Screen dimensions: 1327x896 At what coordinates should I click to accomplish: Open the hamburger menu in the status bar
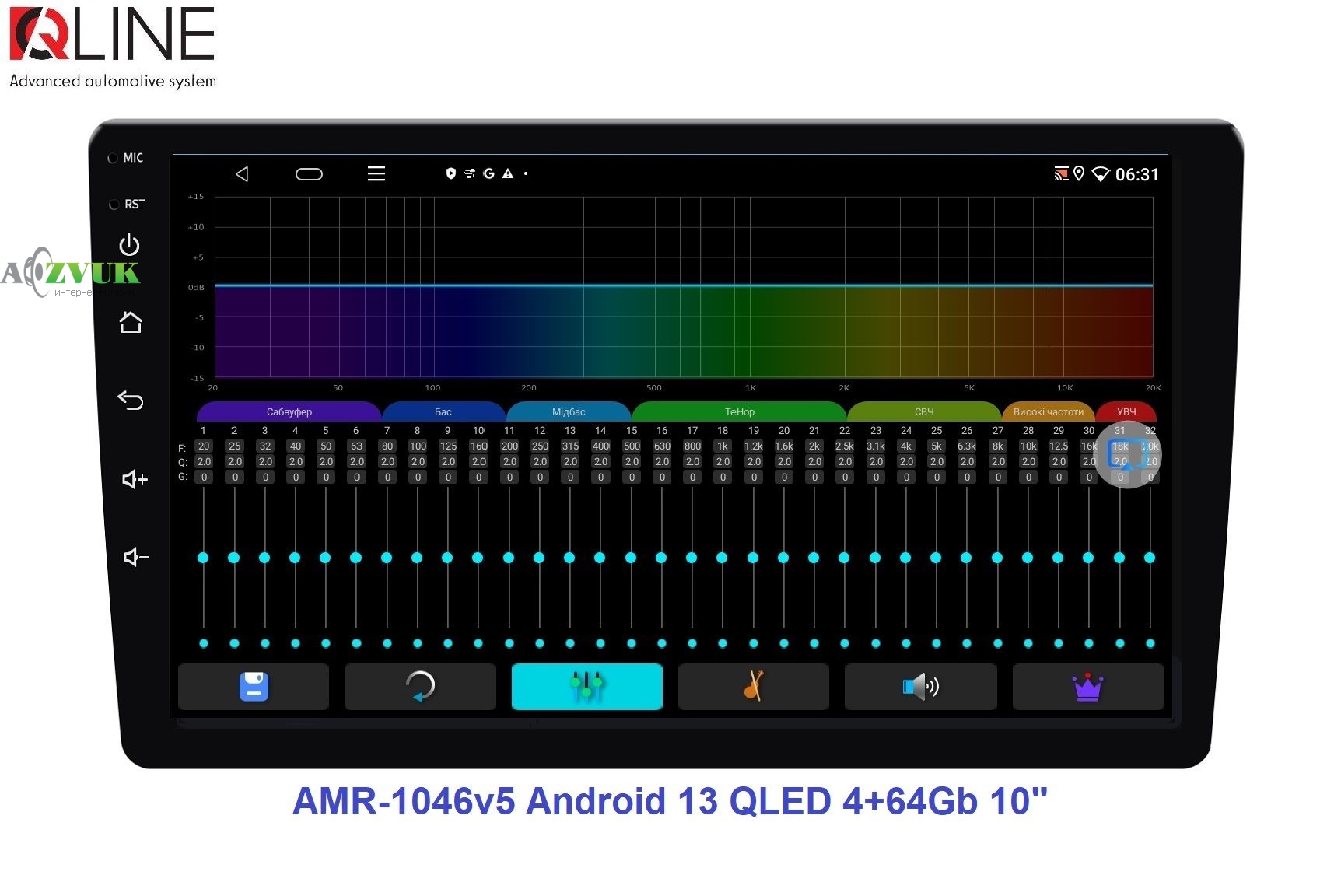(x=376, y=173)
